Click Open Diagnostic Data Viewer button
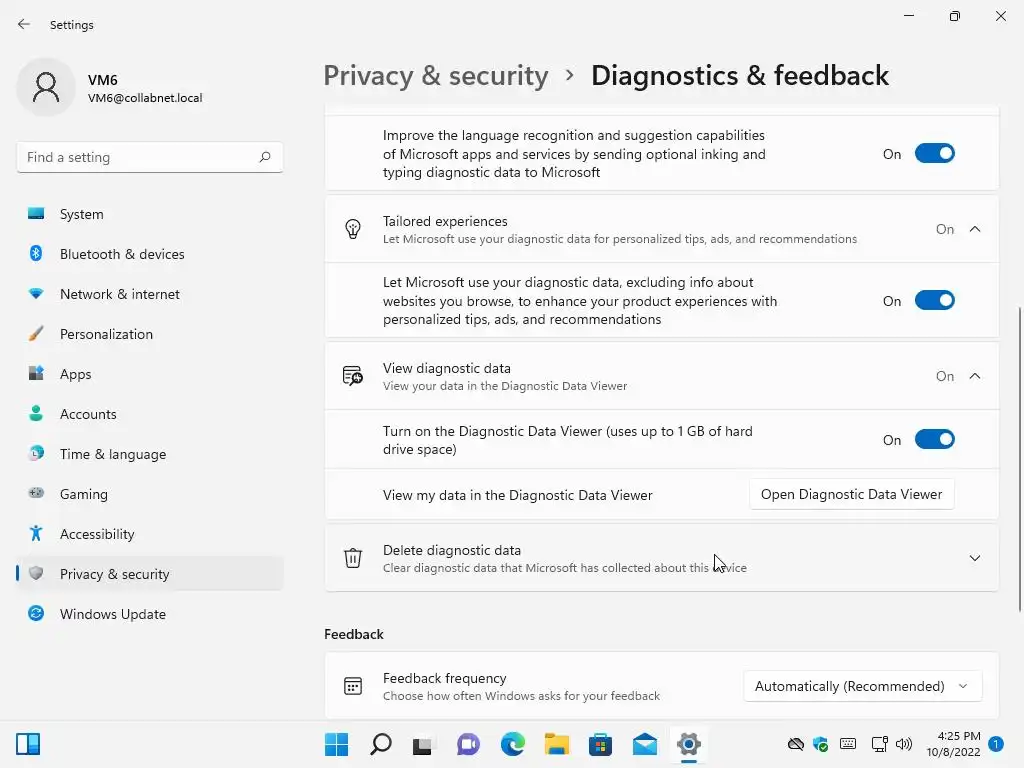The height and width of the screenshot is (768, 1024). [851, 494]
